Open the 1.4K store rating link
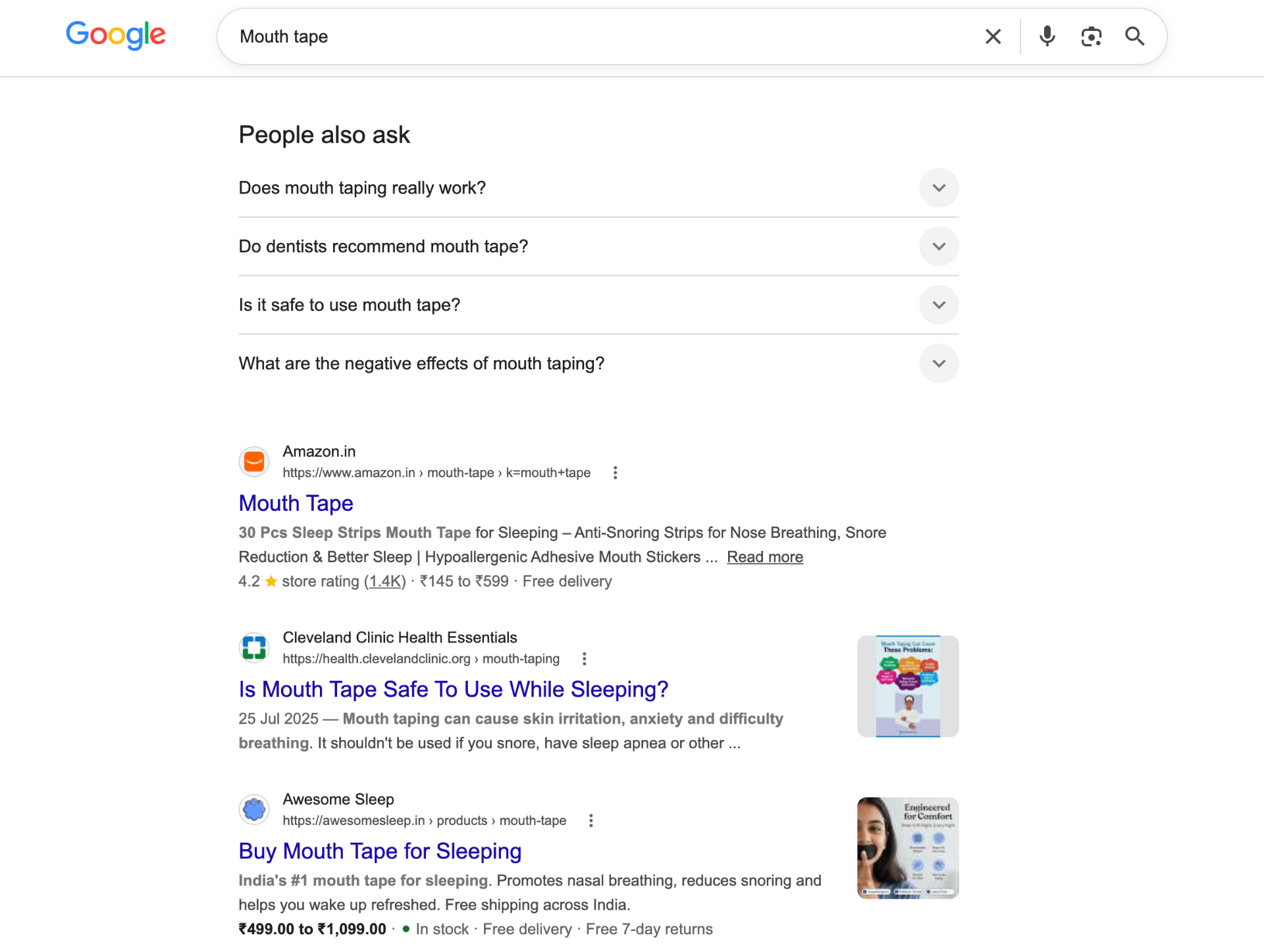The height and width of the screenshot is (952, 1264). click(x=385, y=581)
